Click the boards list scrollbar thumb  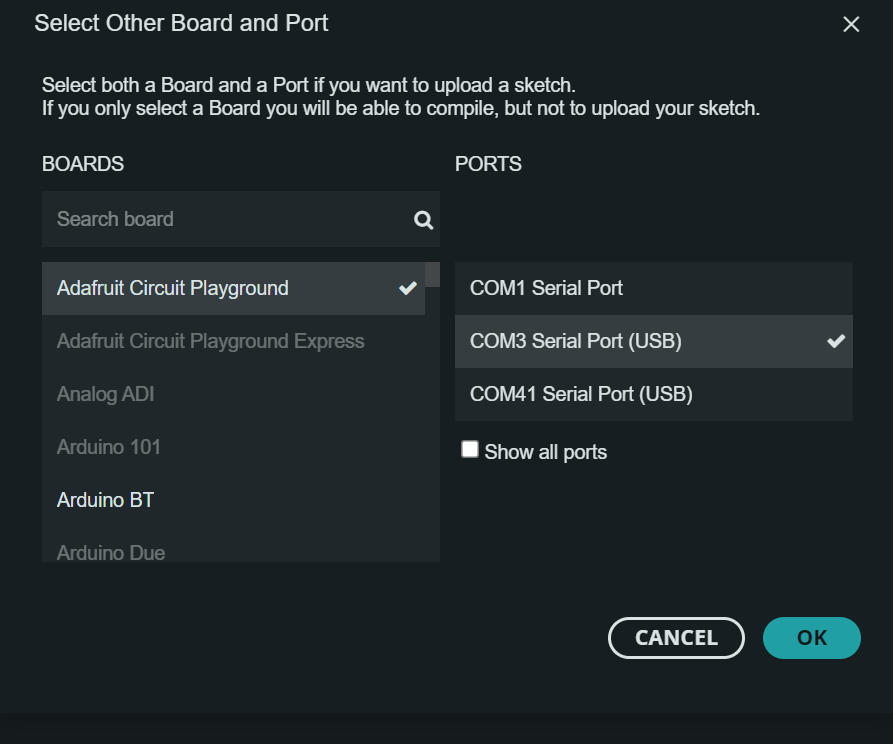pyautogui.click(x=432, y=274)
